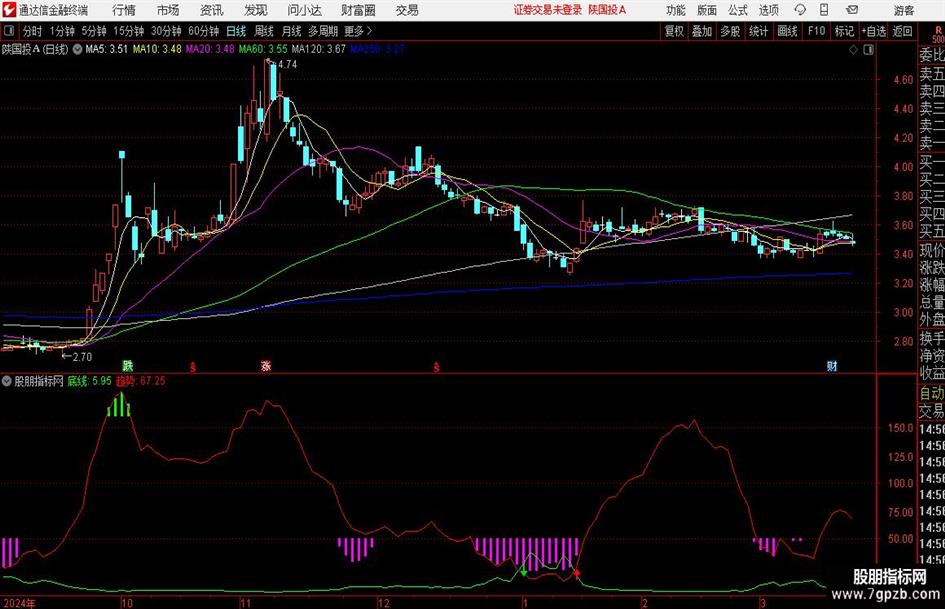Open the 多周期 multi-period view
Image resolution: width=945 pixels, height=609 pixels.
(323, 31)
